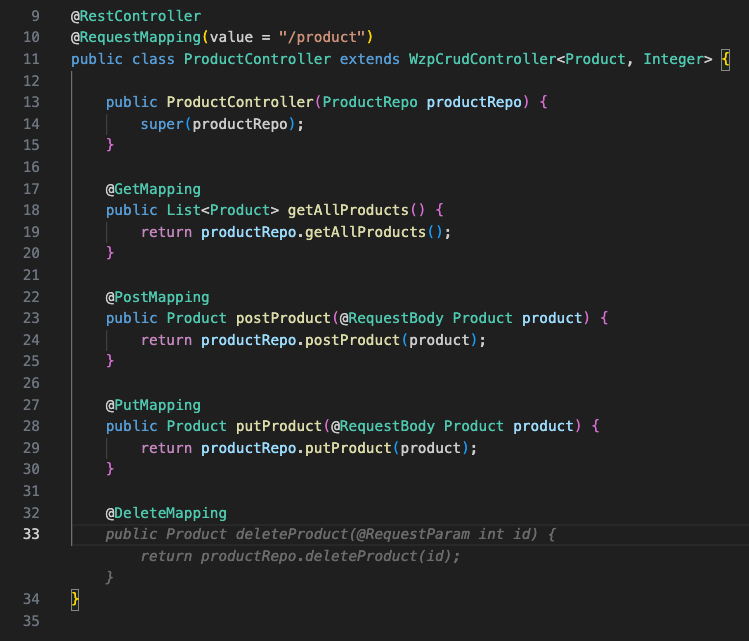Click the postProduct method name on line 23

point(282,318)
